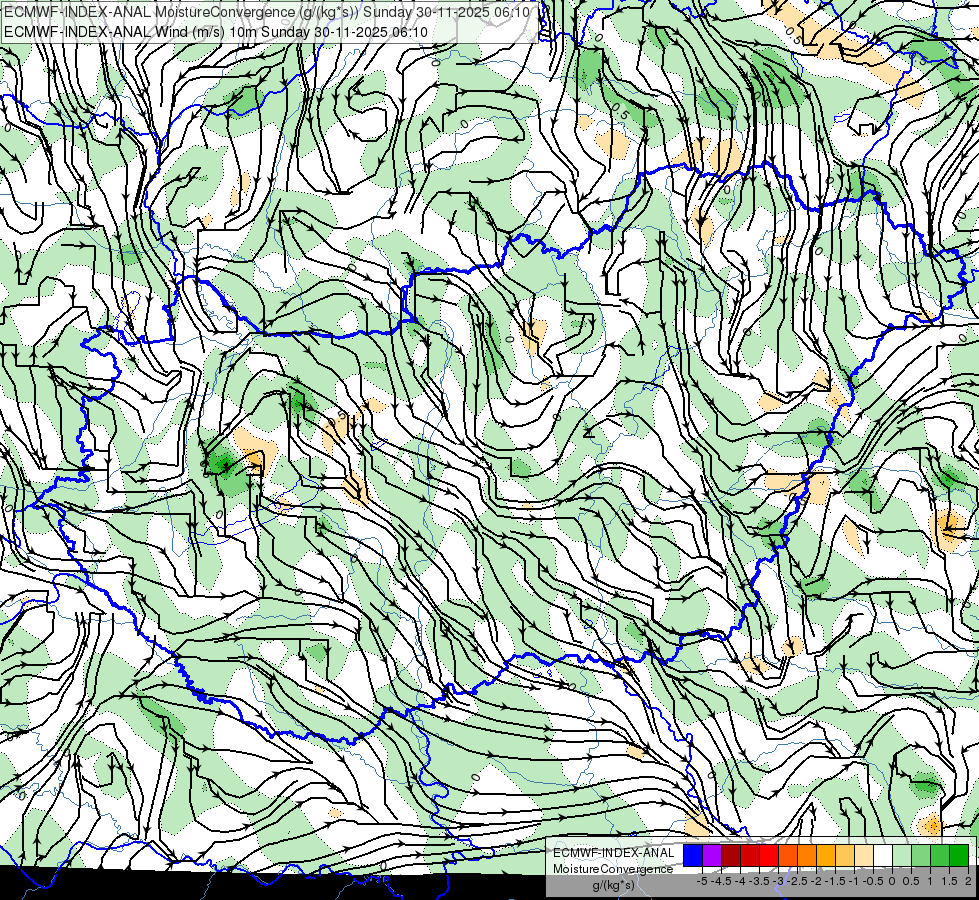Click the amber swatch above -1.5
The height and width of the screenshot is (900, 979).
[825, 856]
